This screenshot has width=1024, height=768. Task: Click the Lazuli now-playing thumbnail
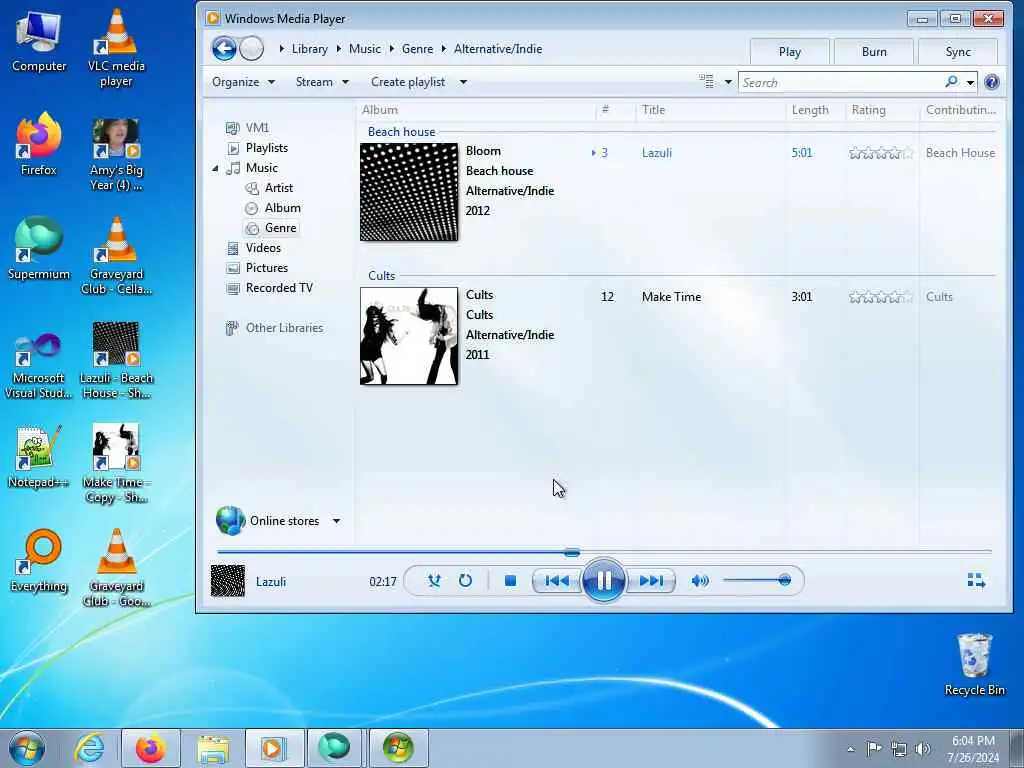pyautogui.click(x=228, y=581)
